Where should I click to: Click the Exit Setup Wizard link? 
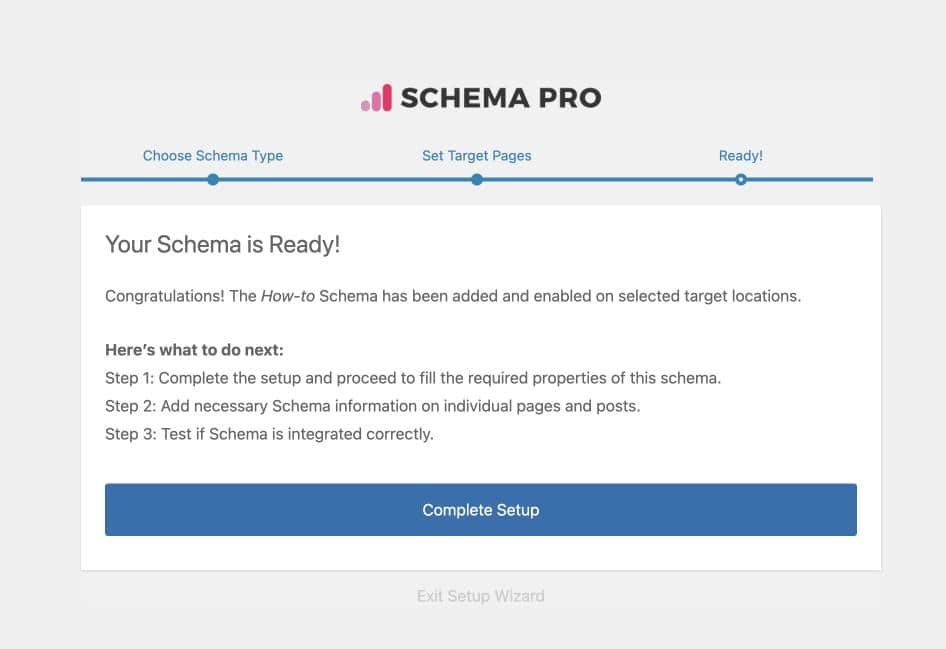click(480, 596)
